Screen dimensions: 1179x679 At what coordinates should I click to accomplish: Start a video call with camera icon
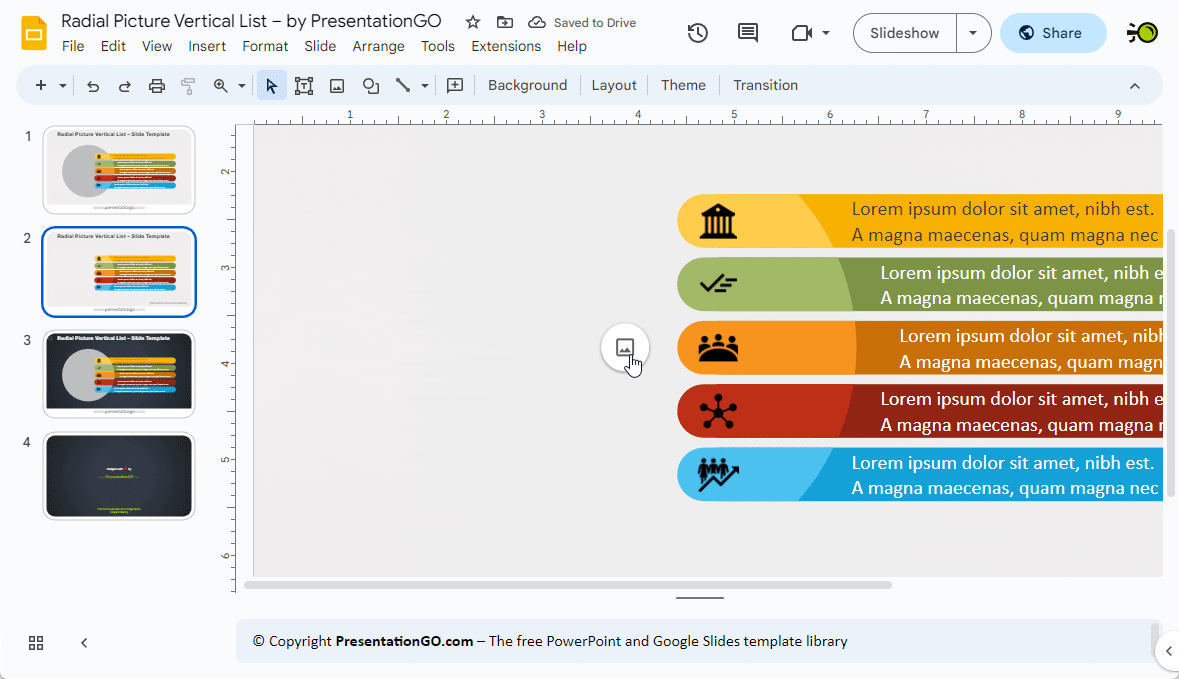[802, 33]
